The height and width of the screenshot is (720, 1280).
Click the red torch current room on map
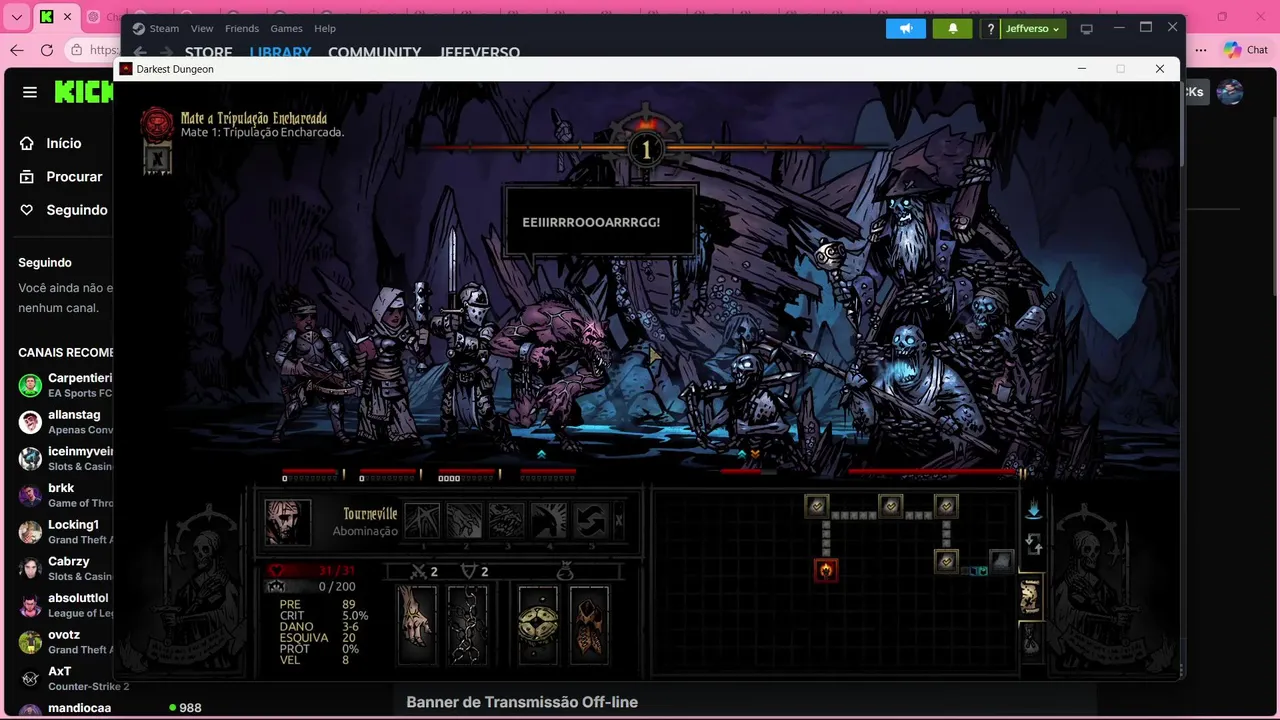coord(826,570)
